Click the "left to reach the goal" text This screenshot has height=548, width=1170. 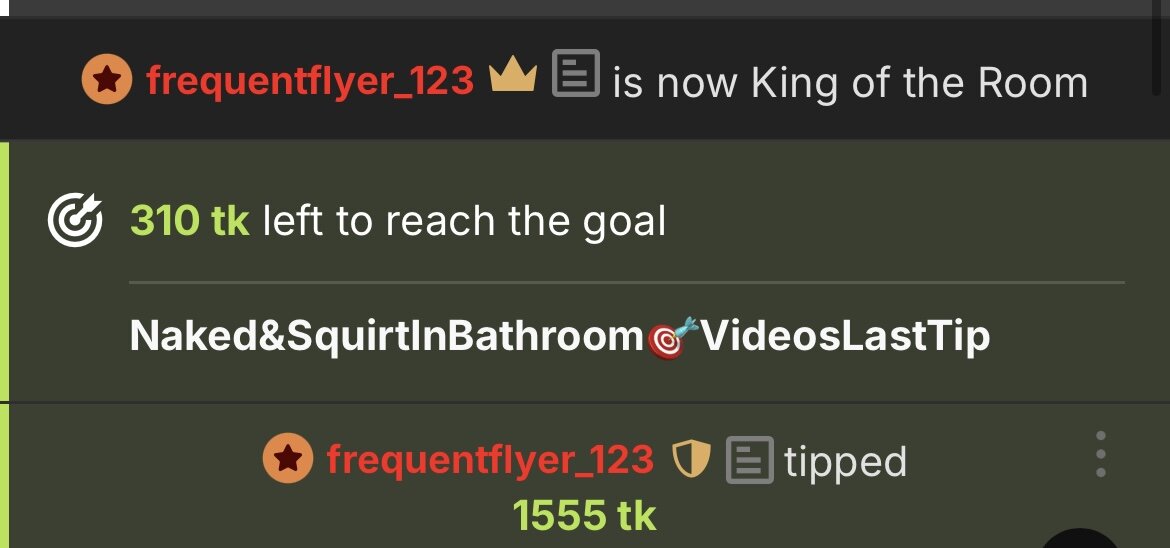[464, 221]
